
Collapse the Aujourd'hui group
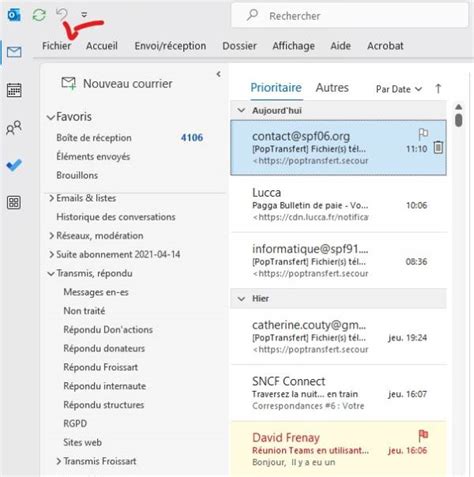coord(241,110)
